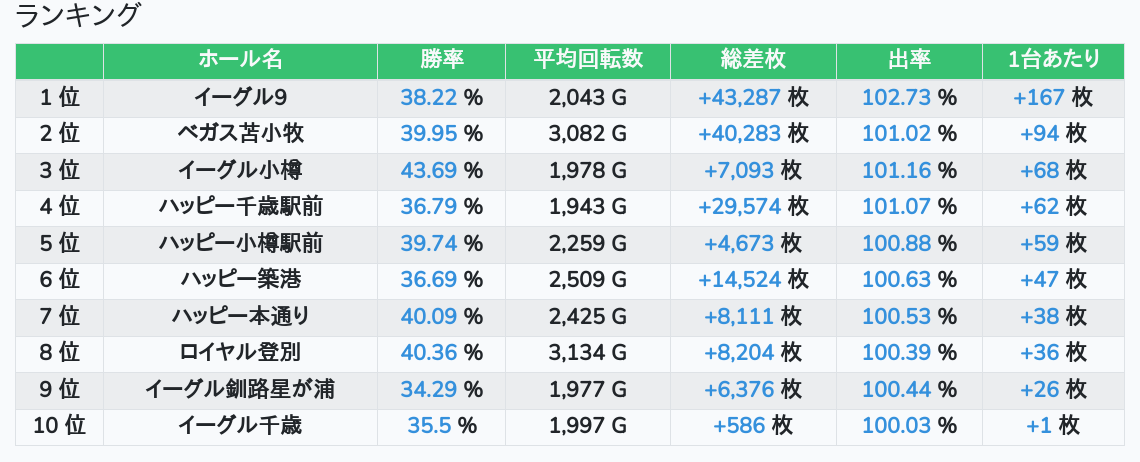Click the 43.69 win rate value
The height and width of the screenshot is (462, 1140).
429,170
